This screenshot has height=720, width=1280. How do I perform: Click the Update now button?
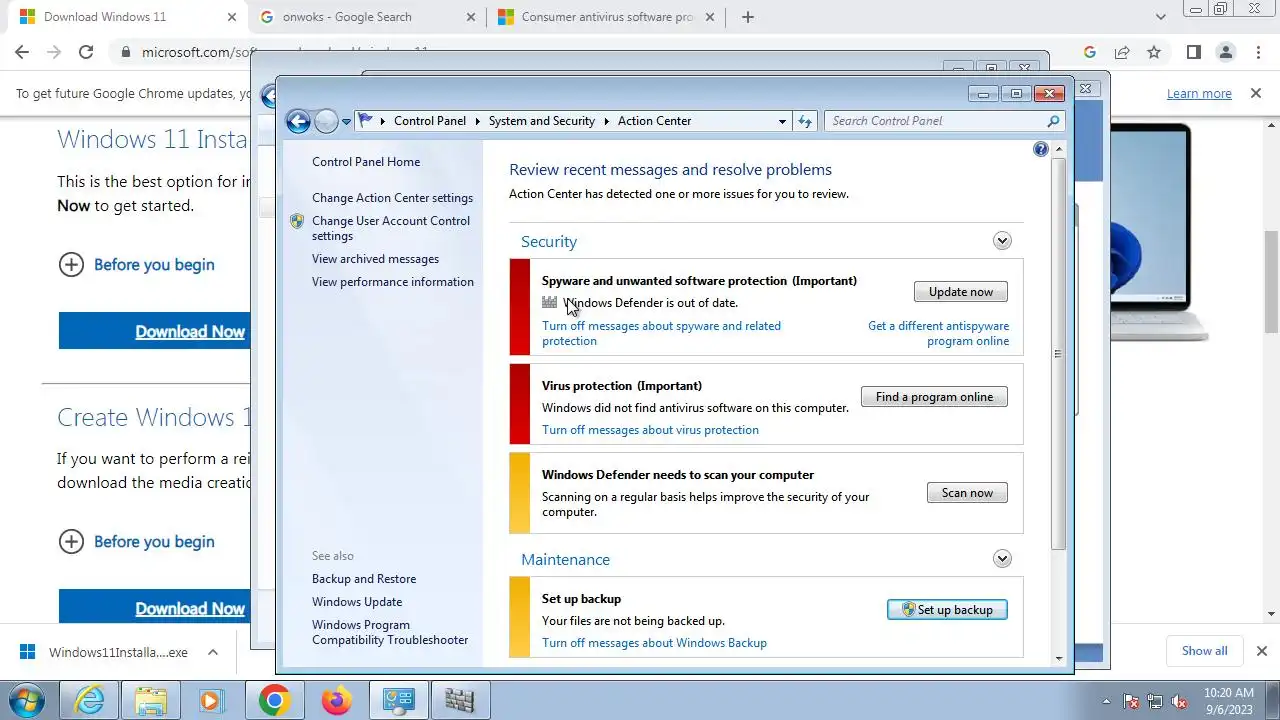(961, 292)
